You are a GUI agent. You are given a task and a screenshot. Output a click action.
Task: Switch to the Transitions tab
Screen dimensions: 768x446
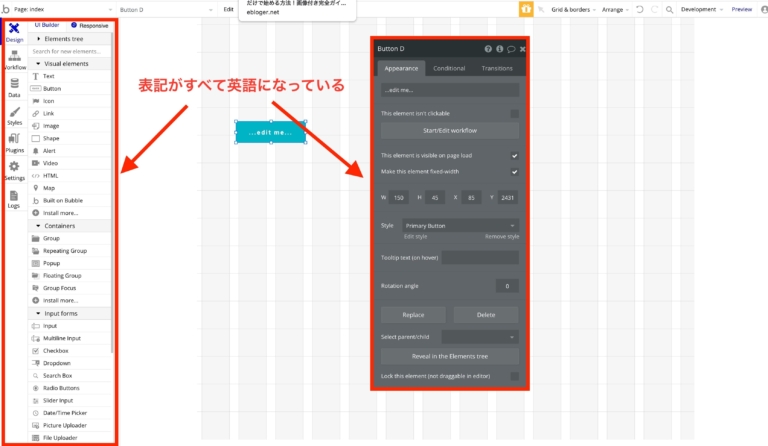[x=497, y=69]
